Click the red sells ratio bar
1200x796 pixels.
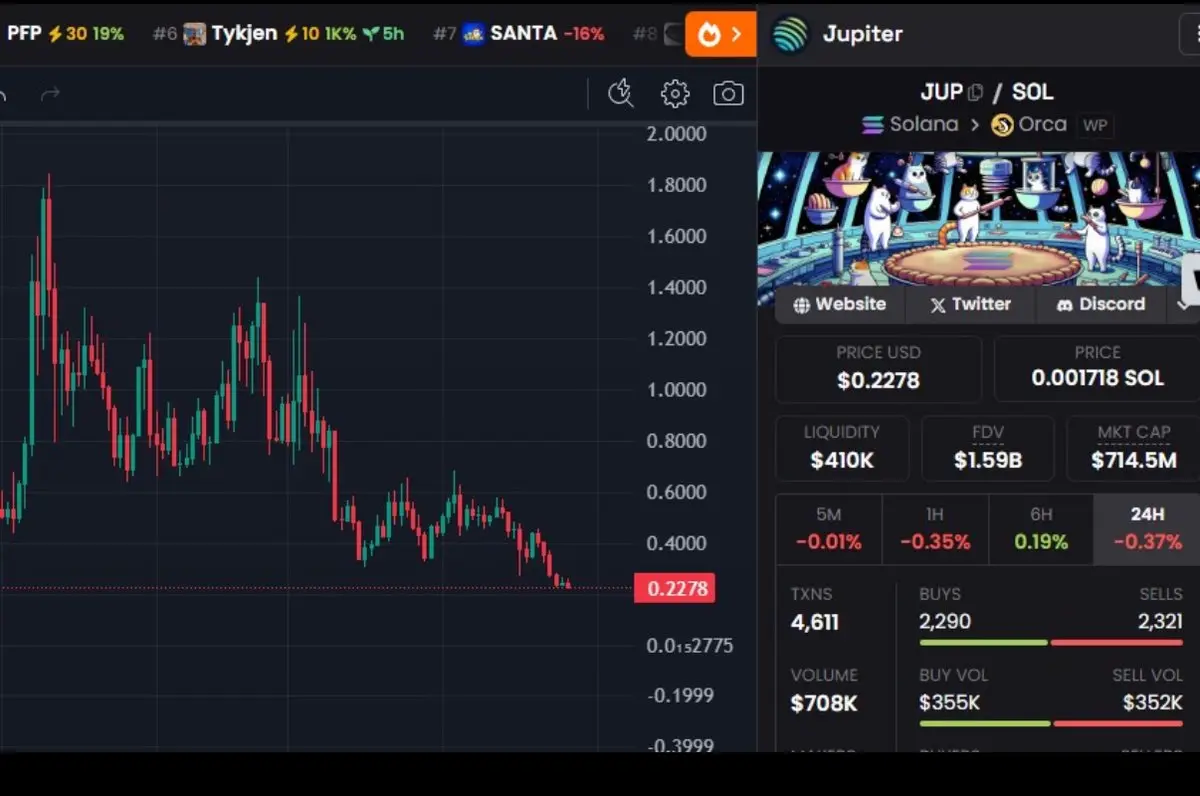(1117, 642)
